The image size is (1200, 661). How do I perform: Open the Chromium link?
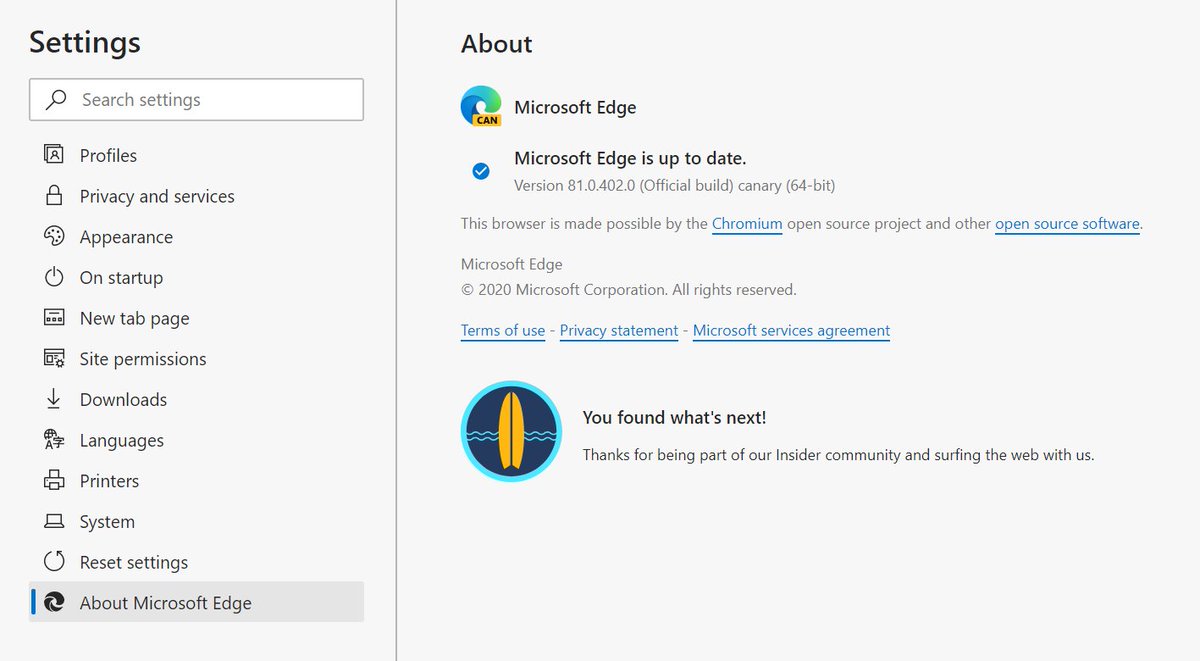point(747,224)
